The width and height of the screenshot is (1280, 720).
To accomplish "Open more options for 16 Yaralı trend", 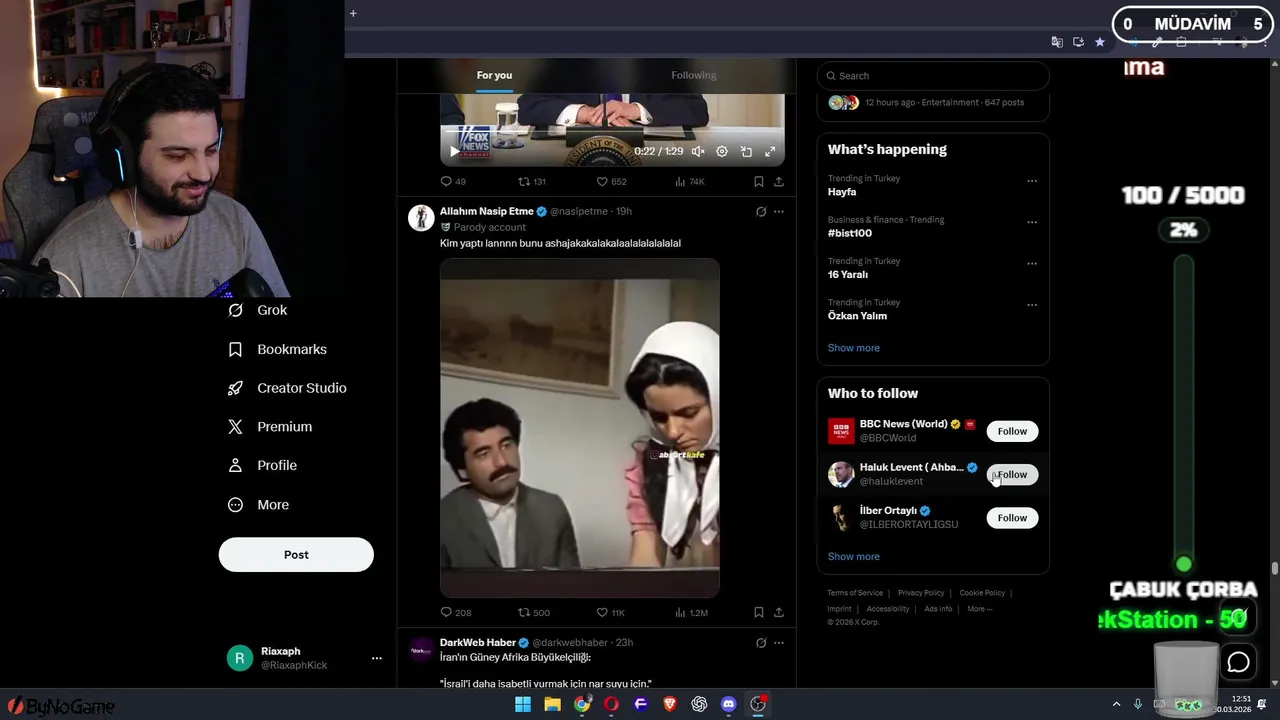I will tap(1032, 264).
